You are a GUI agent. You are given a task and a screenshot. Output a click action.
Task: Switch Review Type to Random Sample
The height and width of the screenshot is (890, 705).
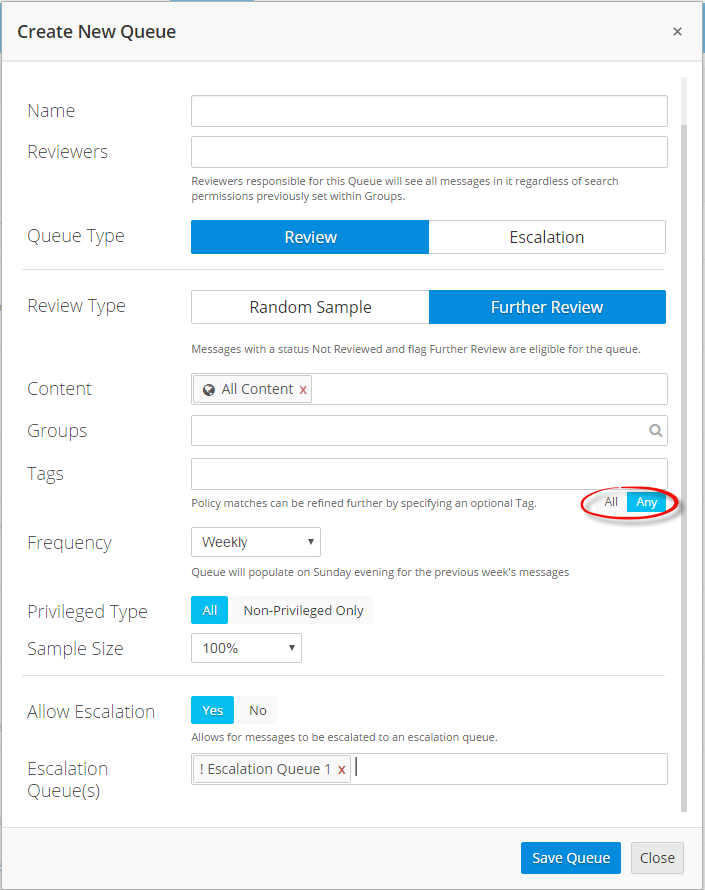(x=310, y=307)
